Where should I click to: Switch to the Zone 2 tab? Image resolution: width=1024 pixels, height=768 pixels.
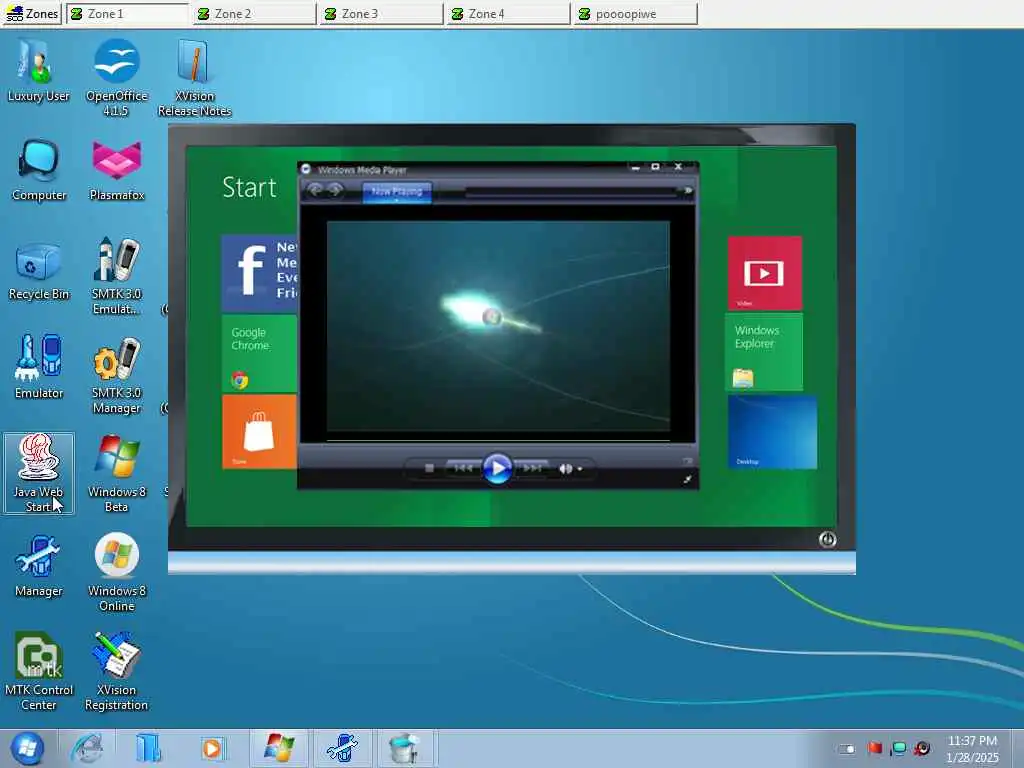pos(255,14)
